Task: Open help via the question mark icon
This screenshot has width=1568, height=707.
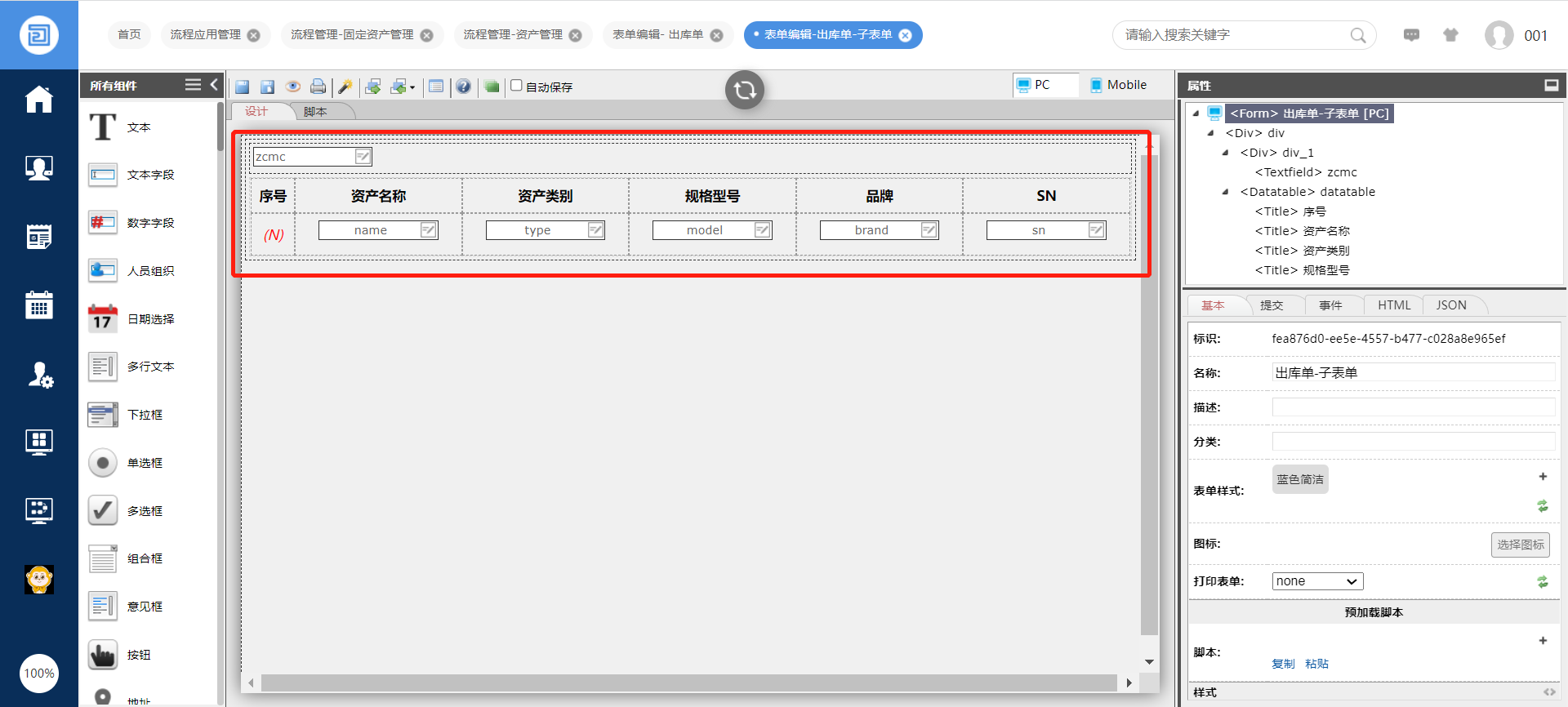Action: click(464, 87)
